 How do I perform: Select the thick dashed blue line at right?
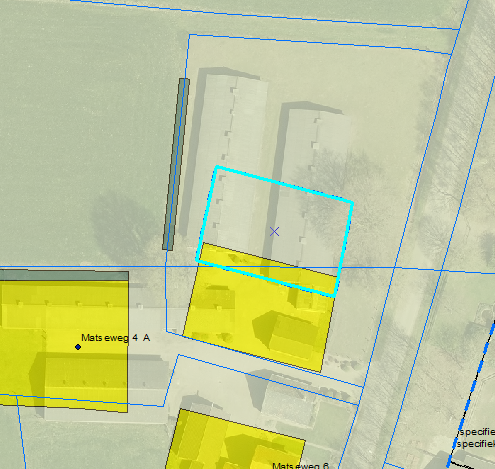(x=471, y=393)
